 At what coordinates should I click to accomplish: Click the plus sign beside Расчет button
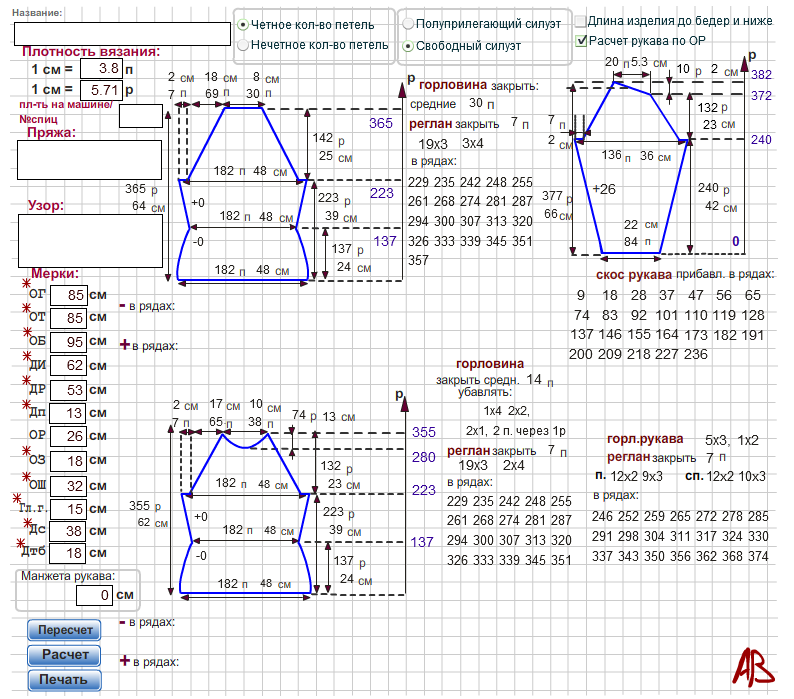125,661
